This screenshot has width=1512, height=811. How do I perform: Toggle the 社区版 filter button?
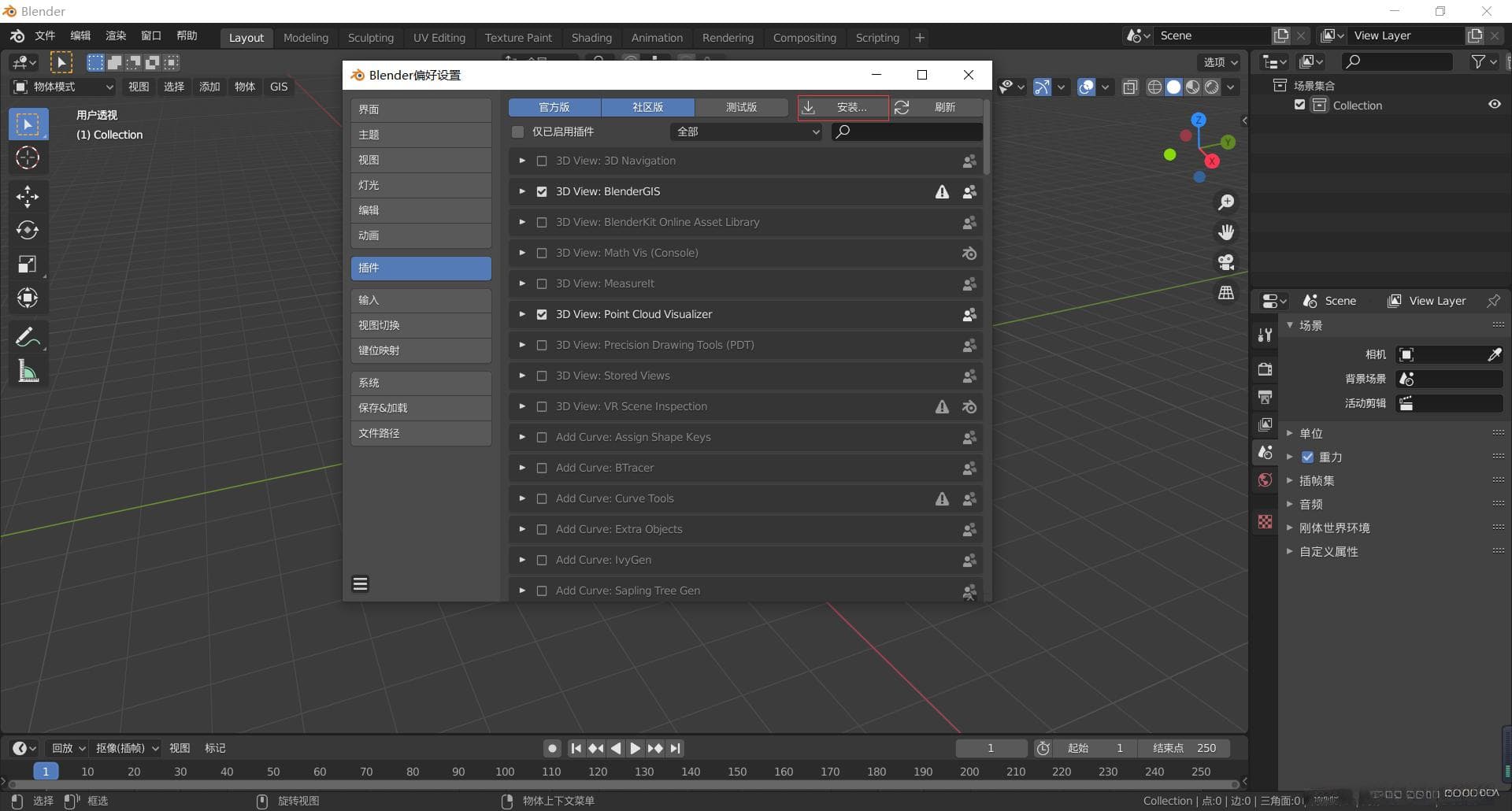coord(647,107)
